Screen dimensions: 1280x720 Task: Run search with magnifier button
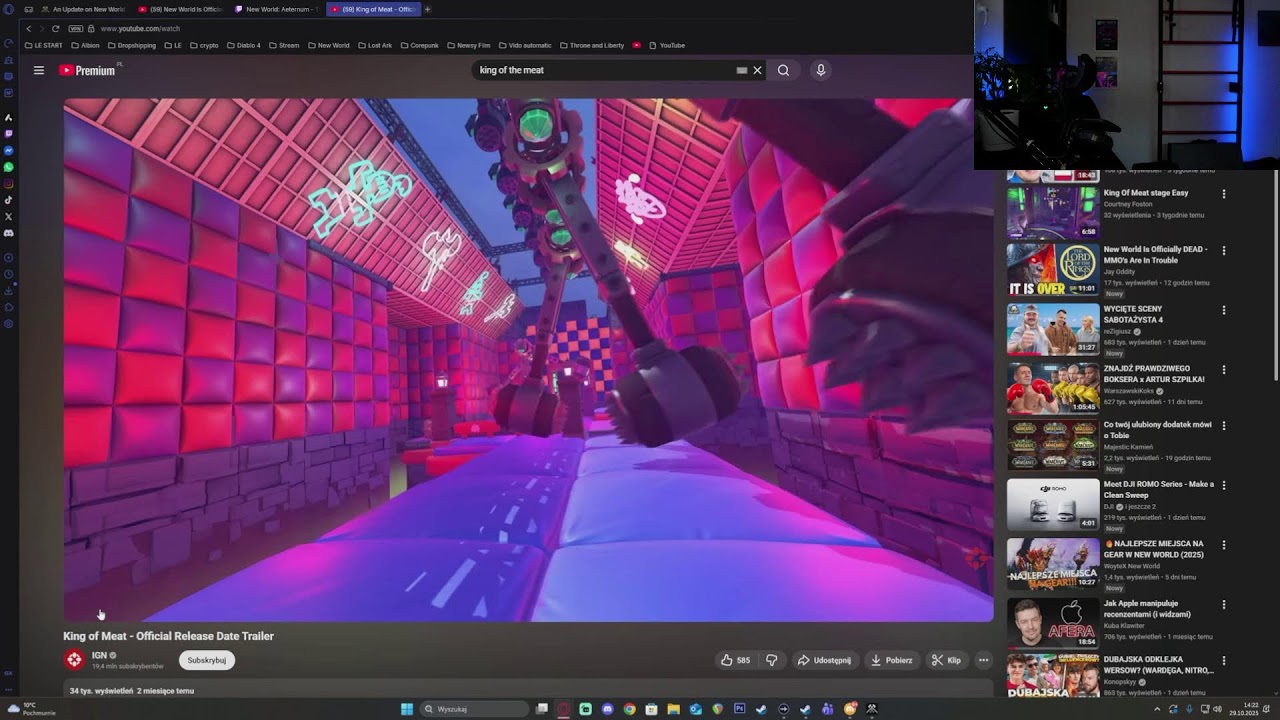click(783, 70)
